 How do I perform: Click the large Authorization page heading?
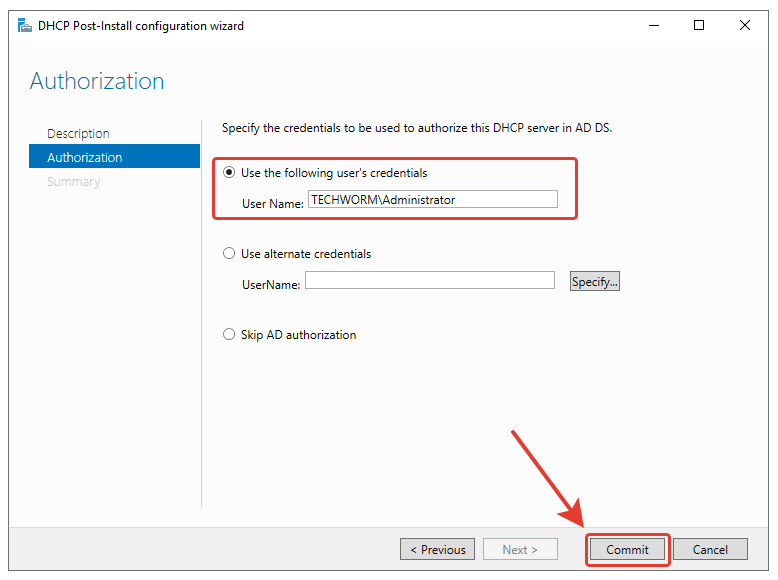97,81
